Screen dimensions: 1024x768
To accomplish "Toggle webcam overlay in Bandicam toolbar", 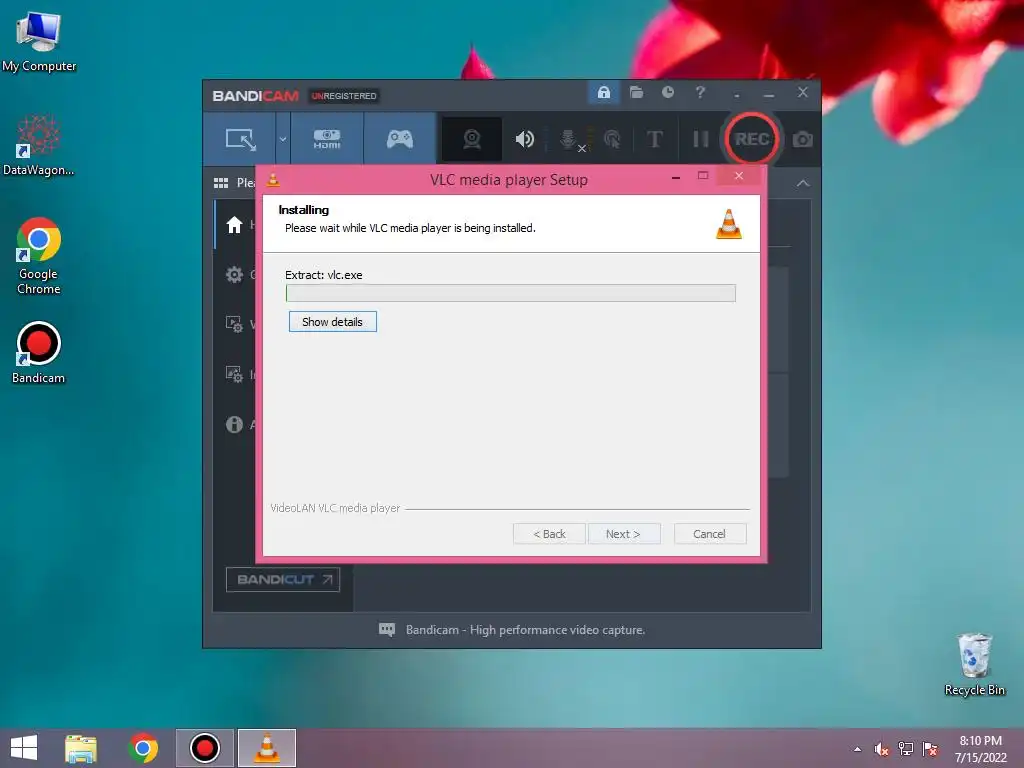I will [472, 139].
